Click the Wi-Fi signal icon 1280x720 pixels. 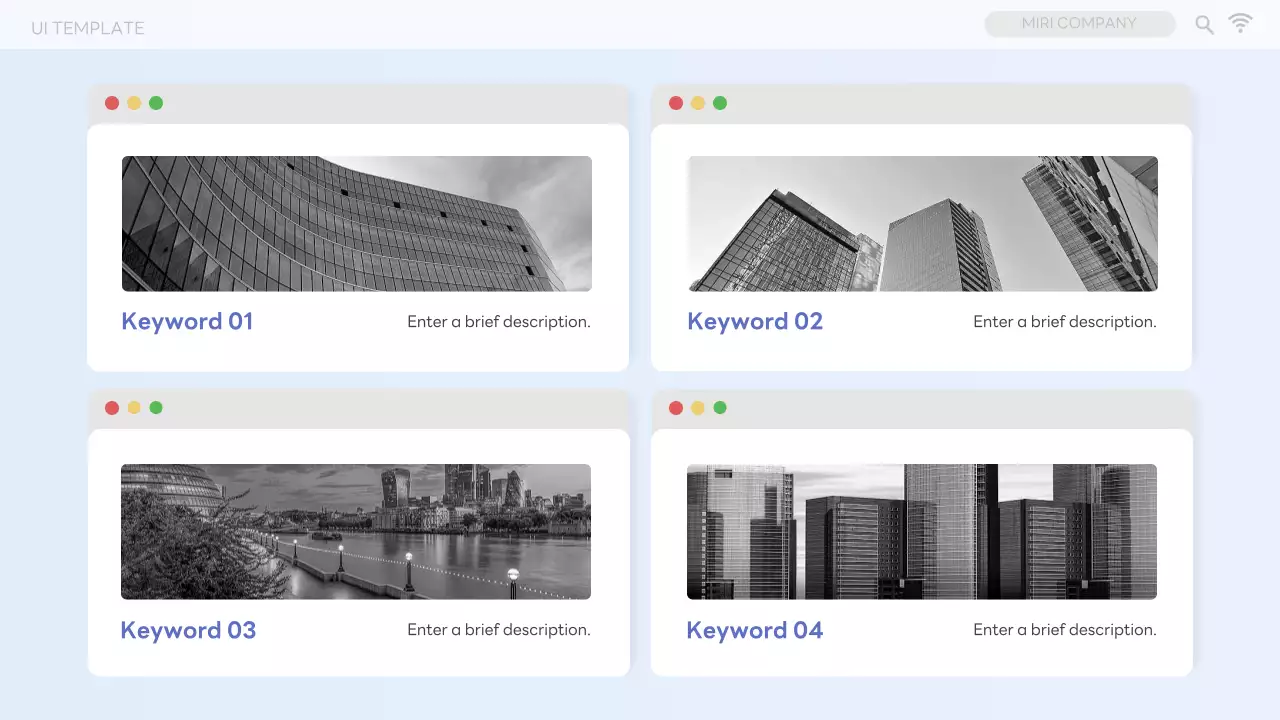tap(1240, 24)
